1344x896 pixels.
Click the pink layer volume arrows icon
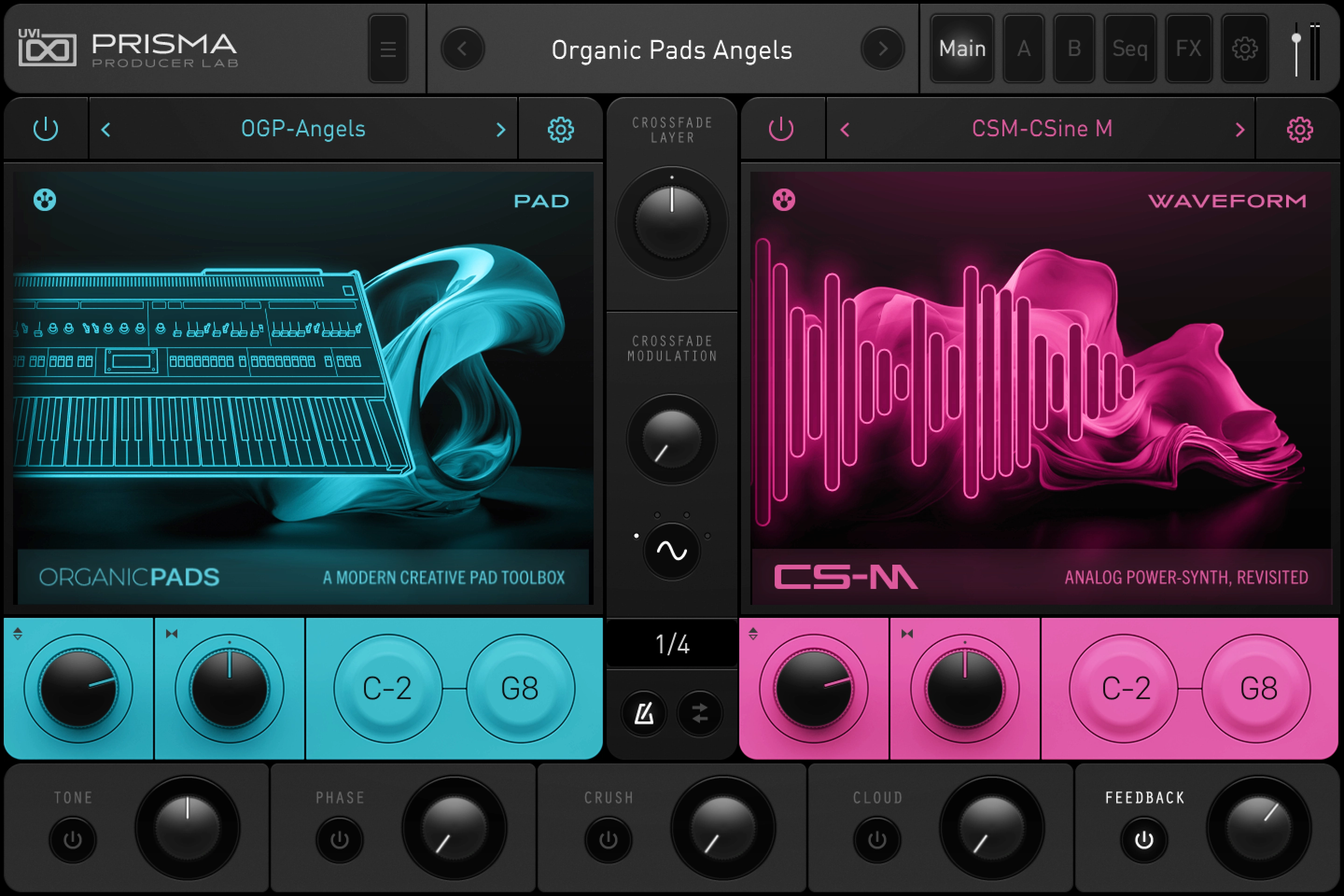point(753,634)
